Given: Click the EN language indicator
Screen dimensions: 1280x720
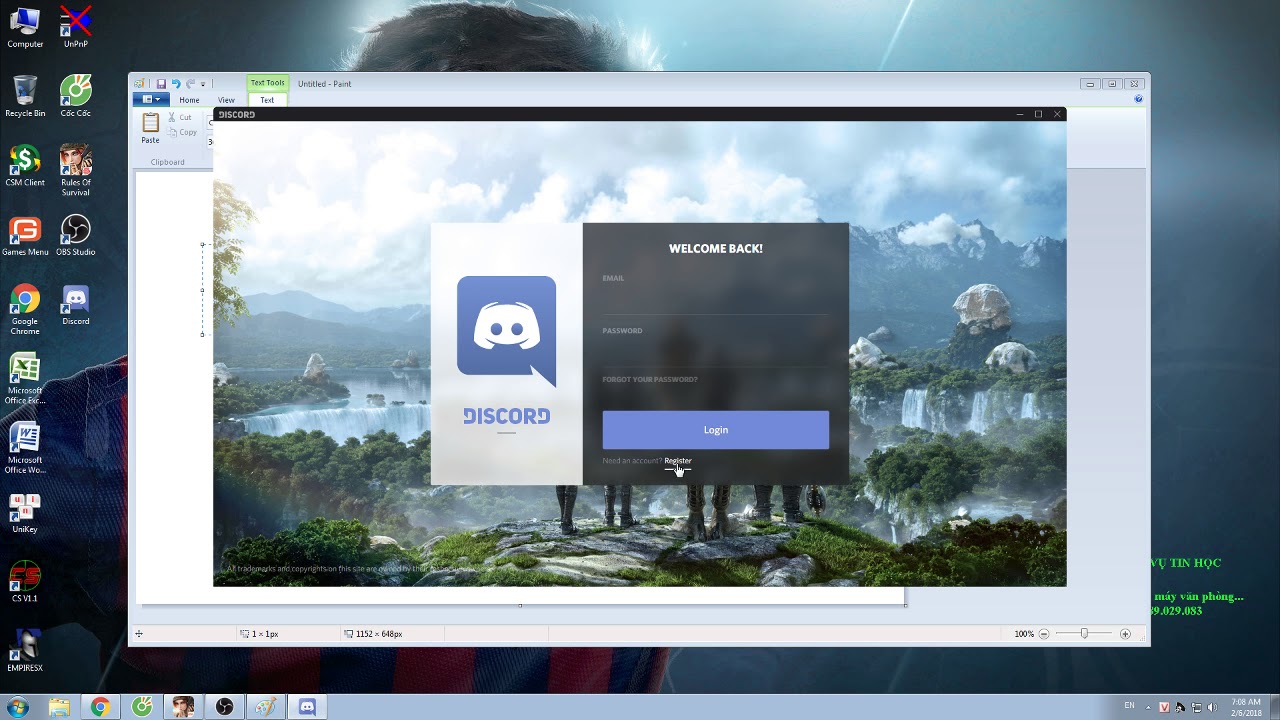Looking at the screenshot, I should point(1130,706).
